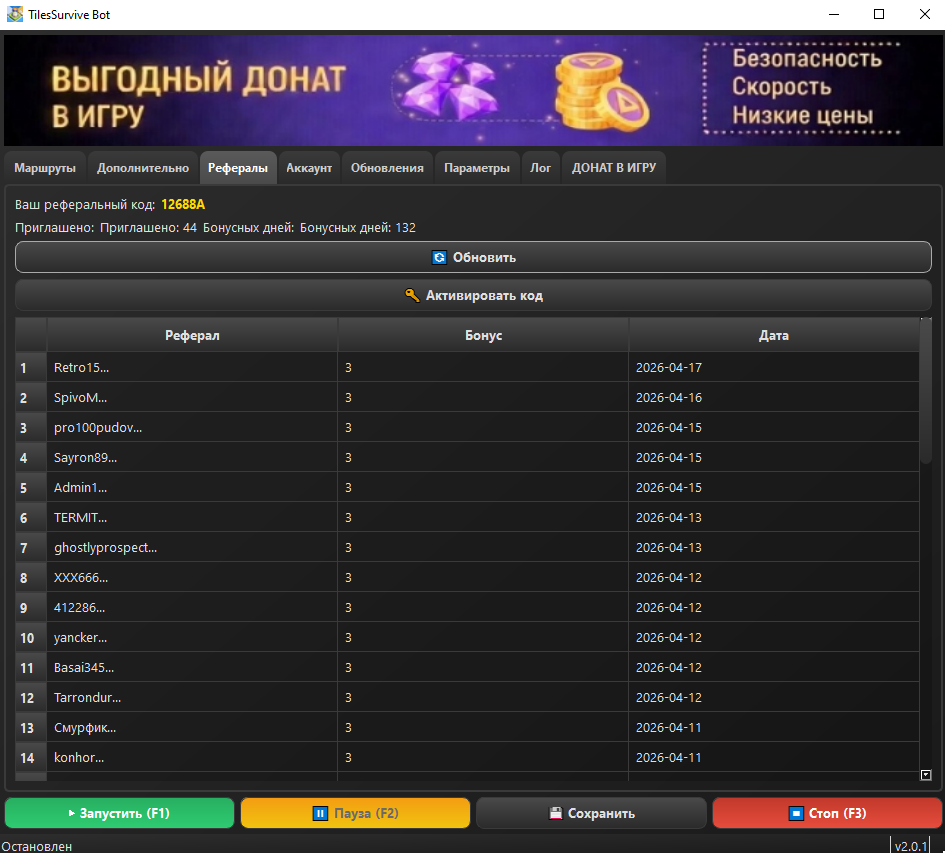The height and width of the screenshot is (853, 945).
Task: Open the Аккаунт tab
Action: click(309, 168)
